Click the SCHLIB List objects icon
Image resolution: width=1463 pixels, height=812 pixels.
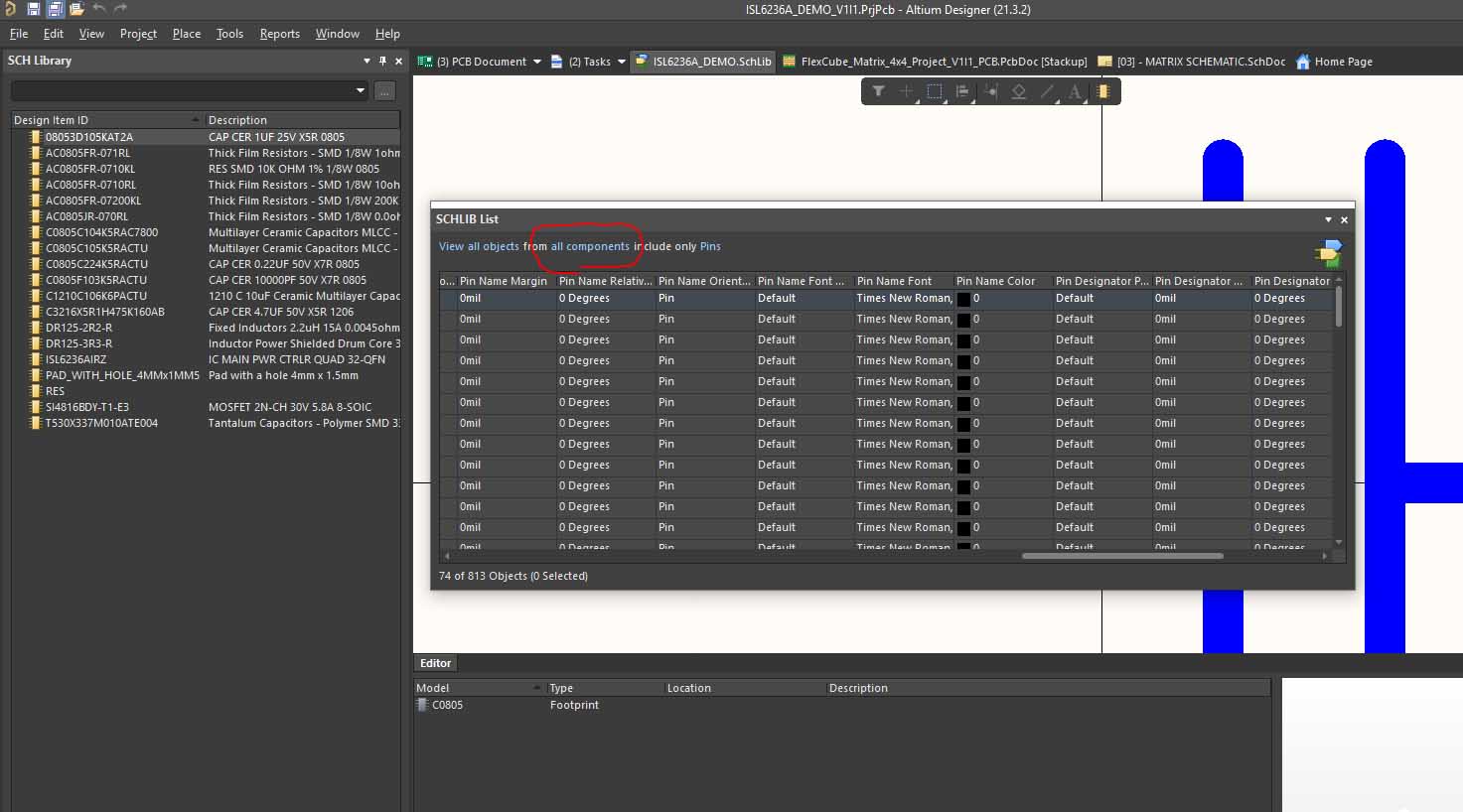click(1328, 253)
